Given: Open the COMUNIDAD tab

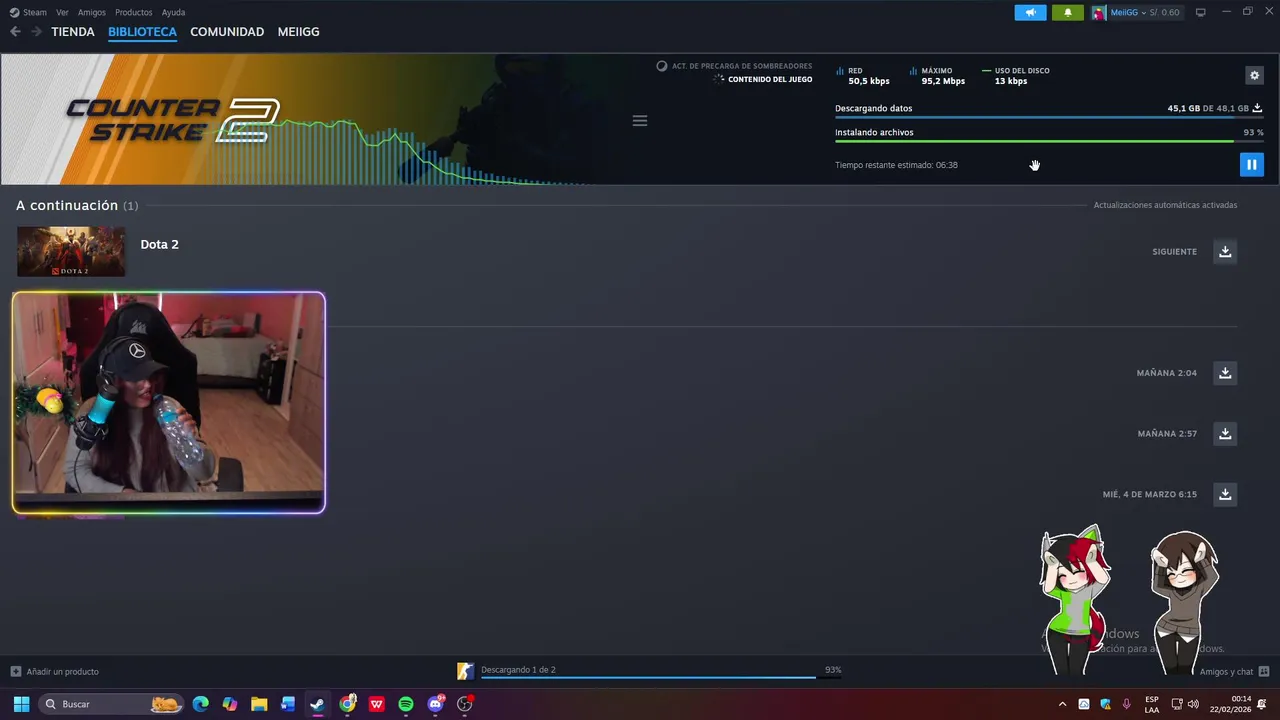Looking at the screenshot, I should [x=227, y=32].
